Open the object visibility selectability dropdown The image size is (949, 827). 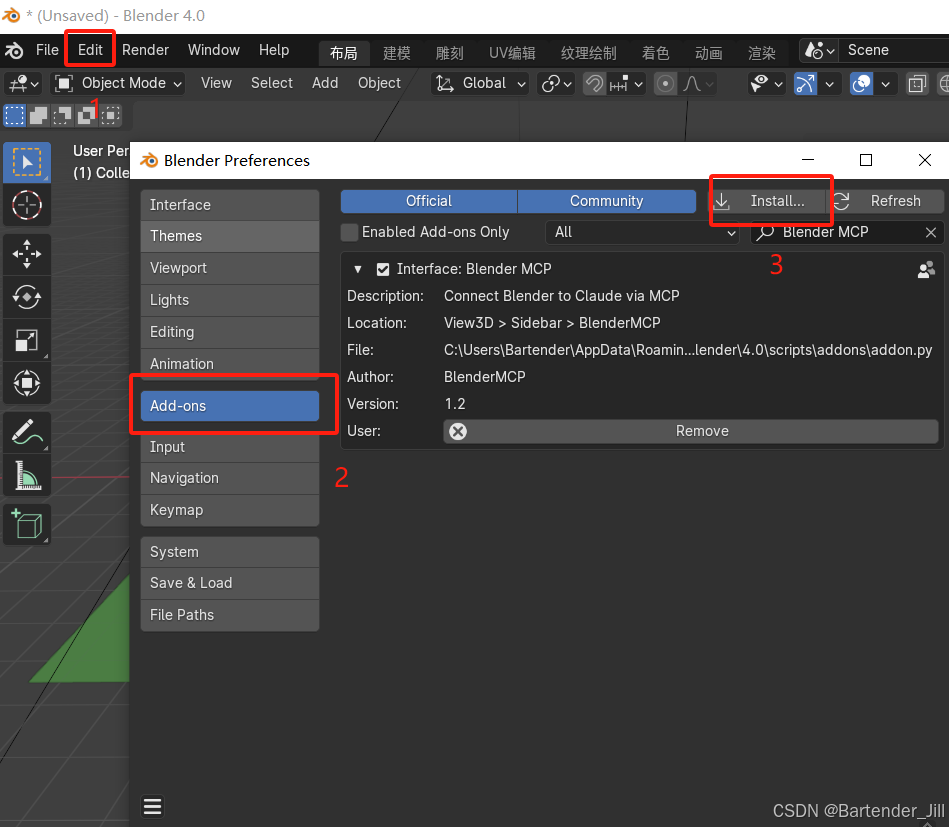[x=766, y=84]
